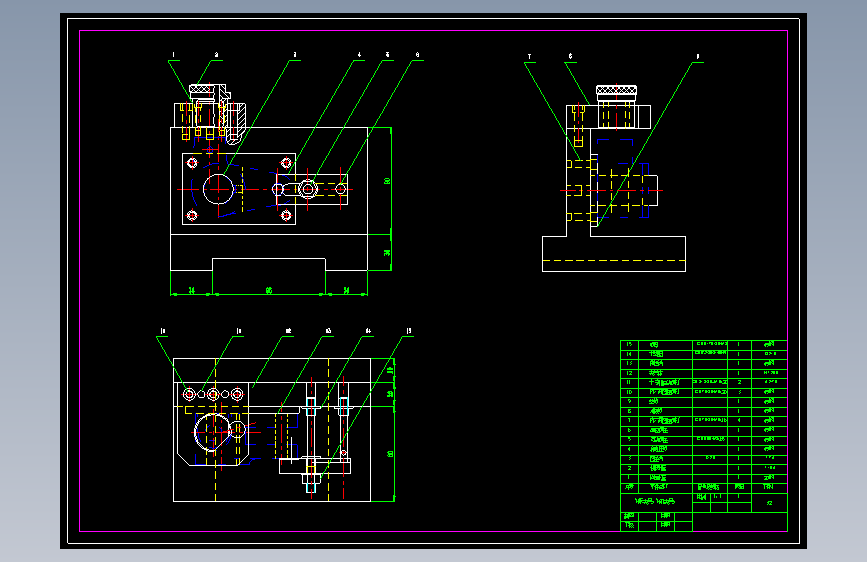Select callout number 5 above the front view
Viewport: 867px width, 562px height.
pyautogui.click(x=388, y=55)
